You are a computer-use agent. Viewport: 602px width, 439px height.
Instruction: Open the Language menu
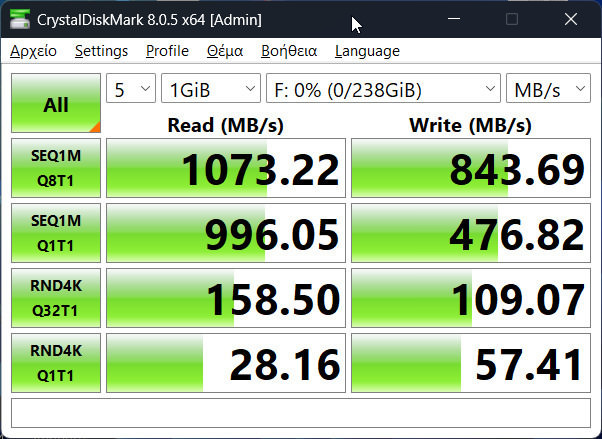click(x=367, y=51)
